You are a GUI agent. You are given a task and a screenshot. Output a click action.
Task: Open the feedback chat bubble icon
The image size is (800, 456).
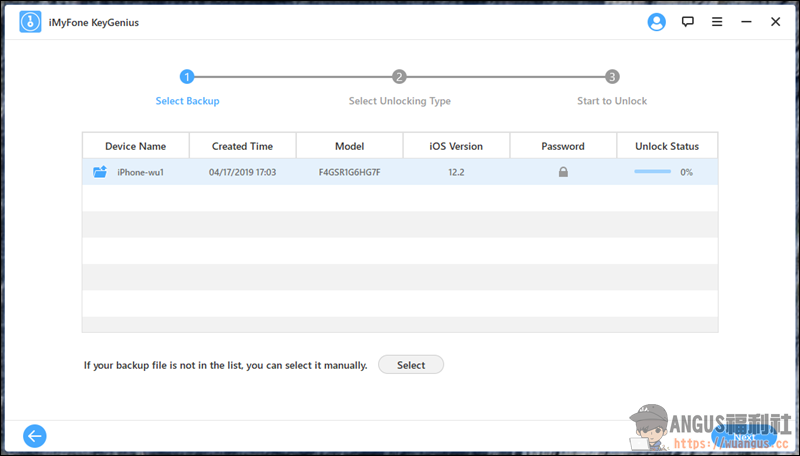point(688,21)
